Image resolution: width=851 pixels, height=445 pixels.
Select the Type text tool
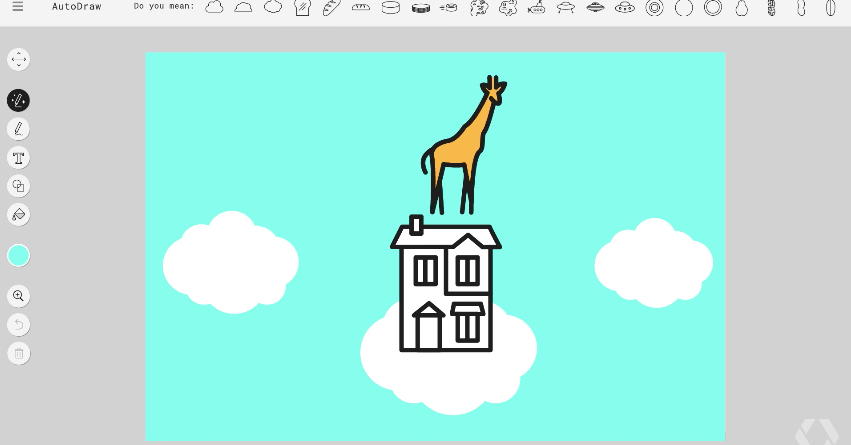(x=18, y=158)
